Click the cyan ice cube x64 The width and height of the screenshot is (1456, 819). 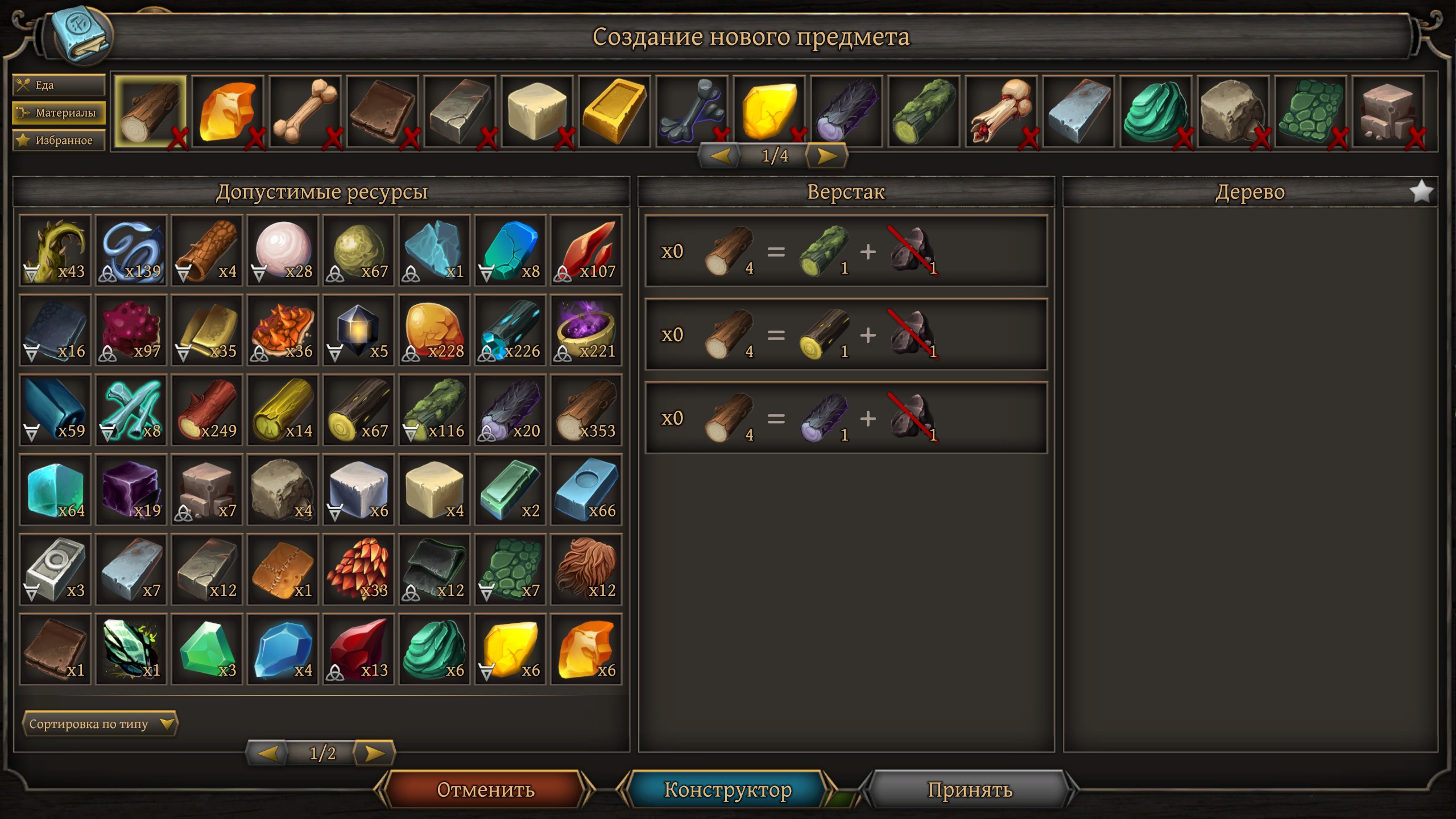click(55, 490)
